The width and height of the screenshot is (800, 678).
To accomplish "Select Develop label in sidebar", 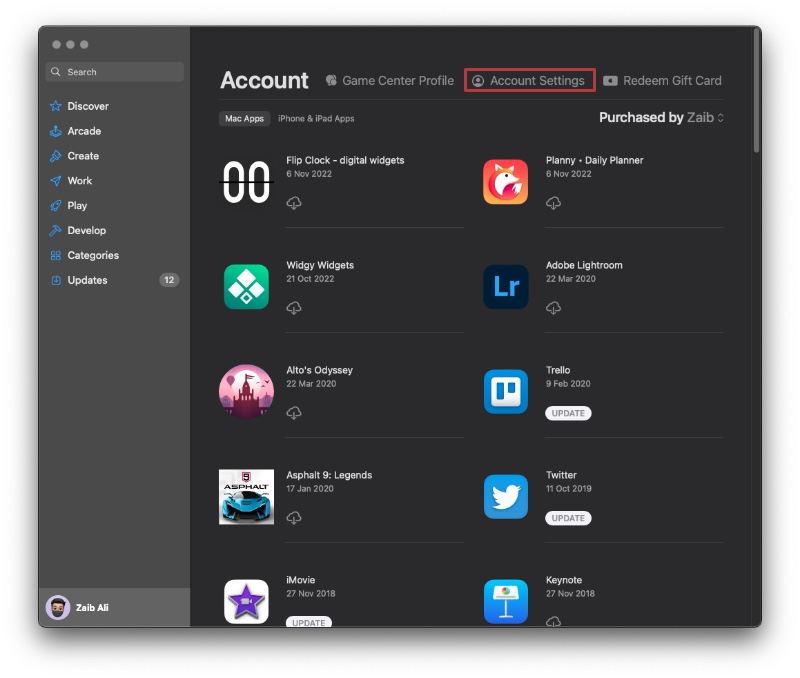I will coord(87,231).
